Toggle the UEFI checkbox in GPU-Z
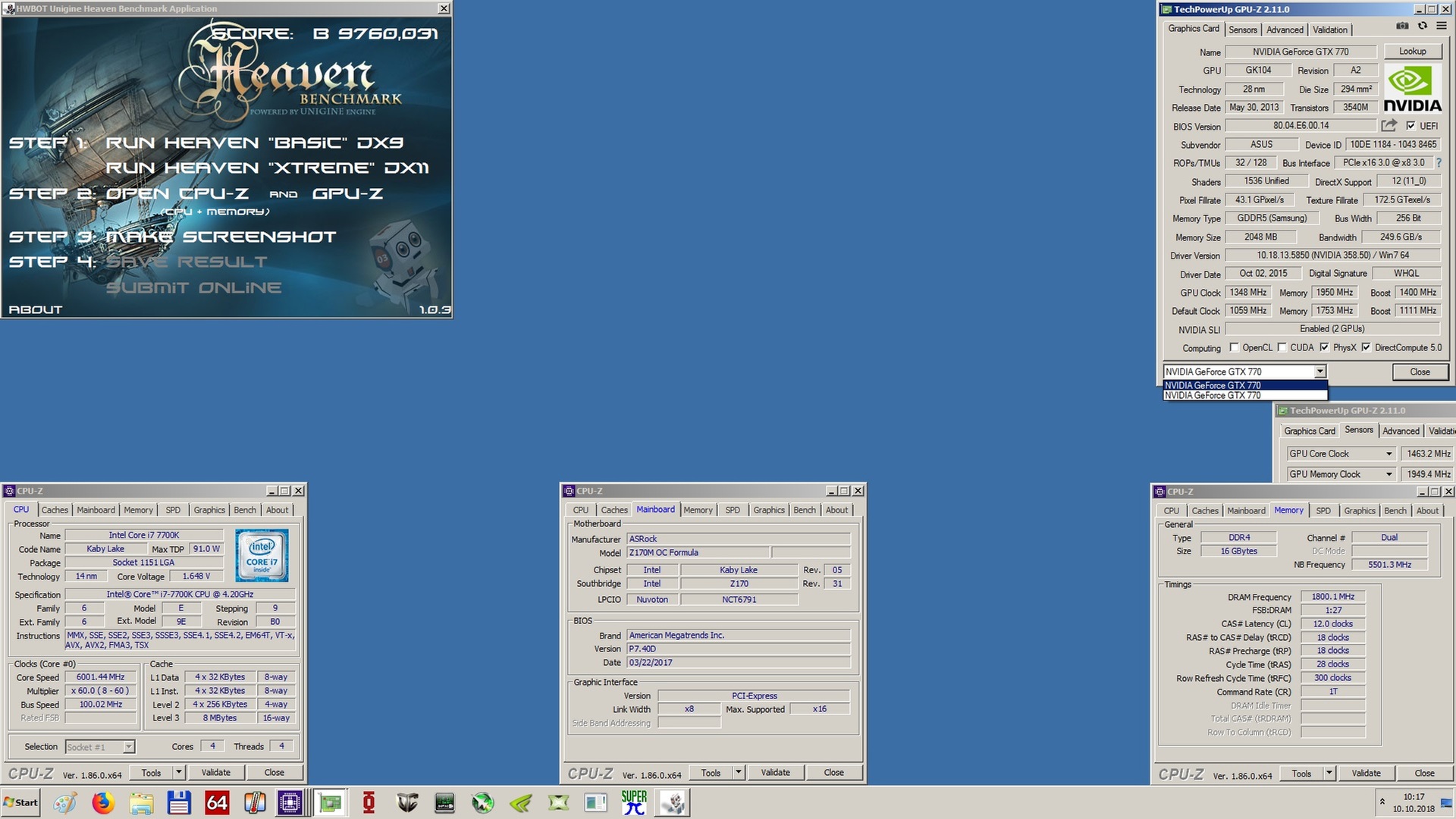Screen dimensions: 1456x819 tap(1410, 126)
